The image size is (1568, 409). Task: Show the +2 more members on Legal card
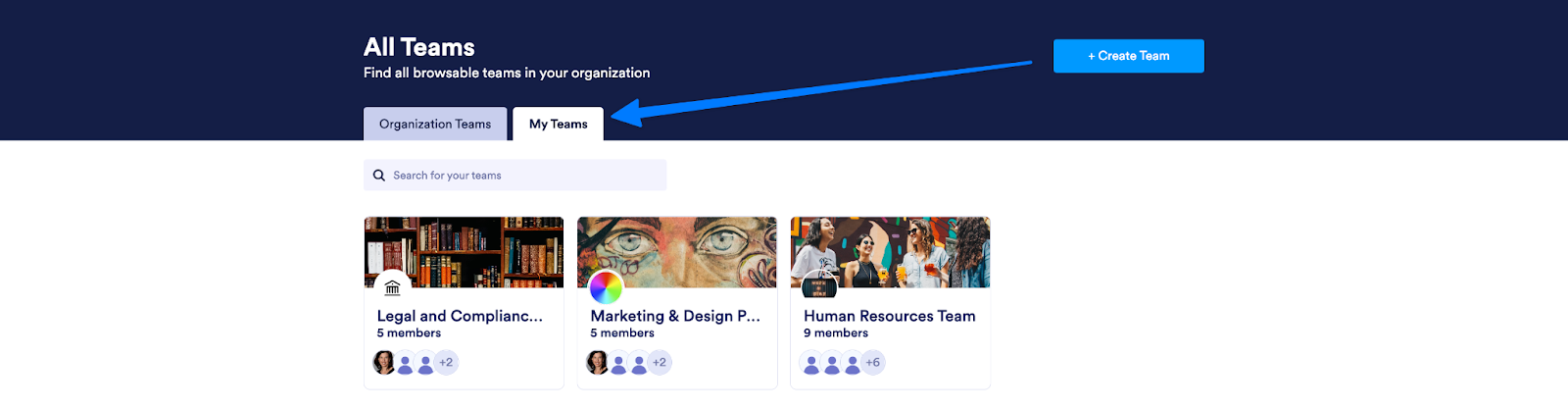pyautogui.click(x=446, y=363)
